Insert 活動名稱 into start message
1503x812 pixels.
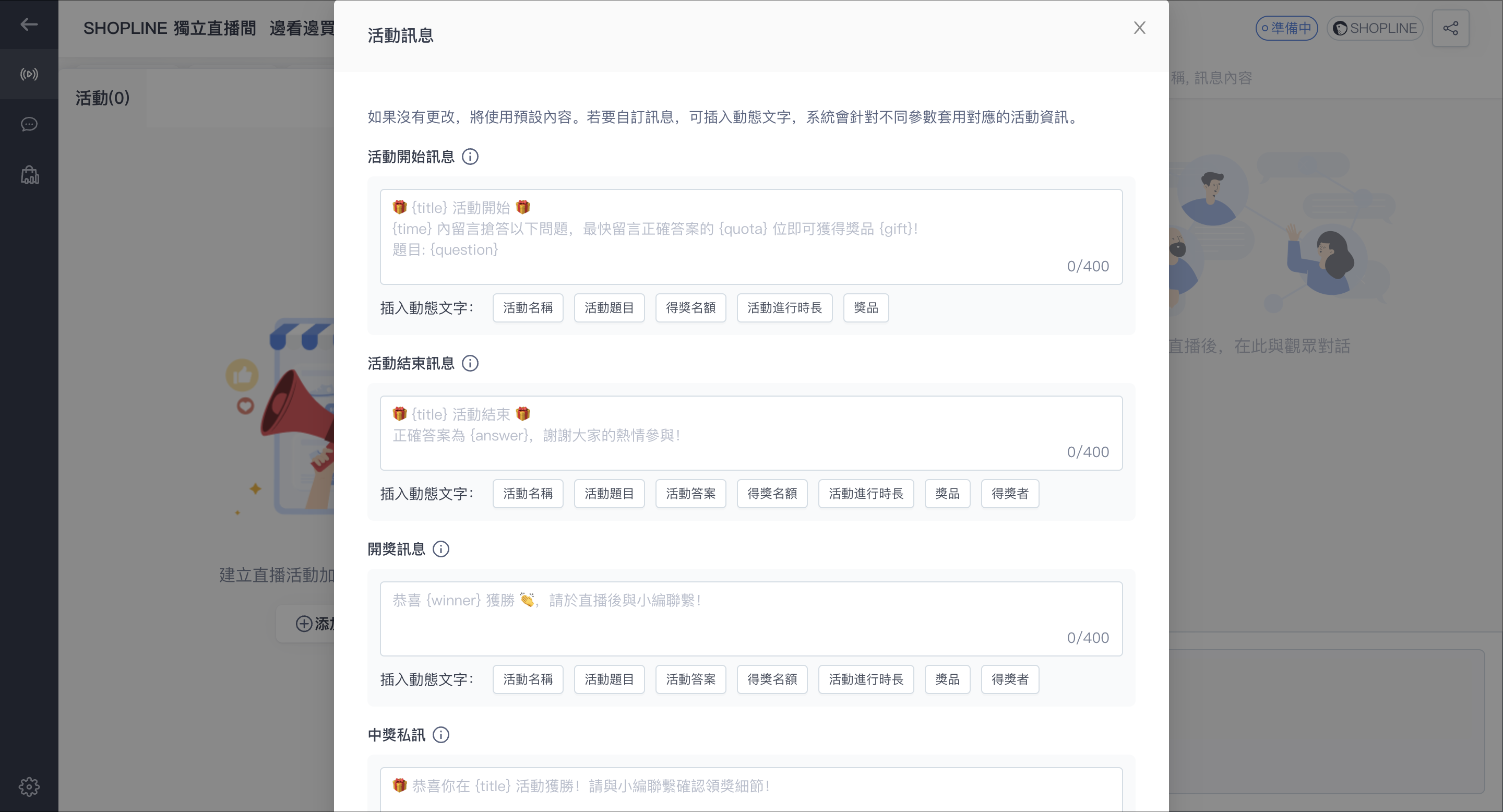click(528, 307)
